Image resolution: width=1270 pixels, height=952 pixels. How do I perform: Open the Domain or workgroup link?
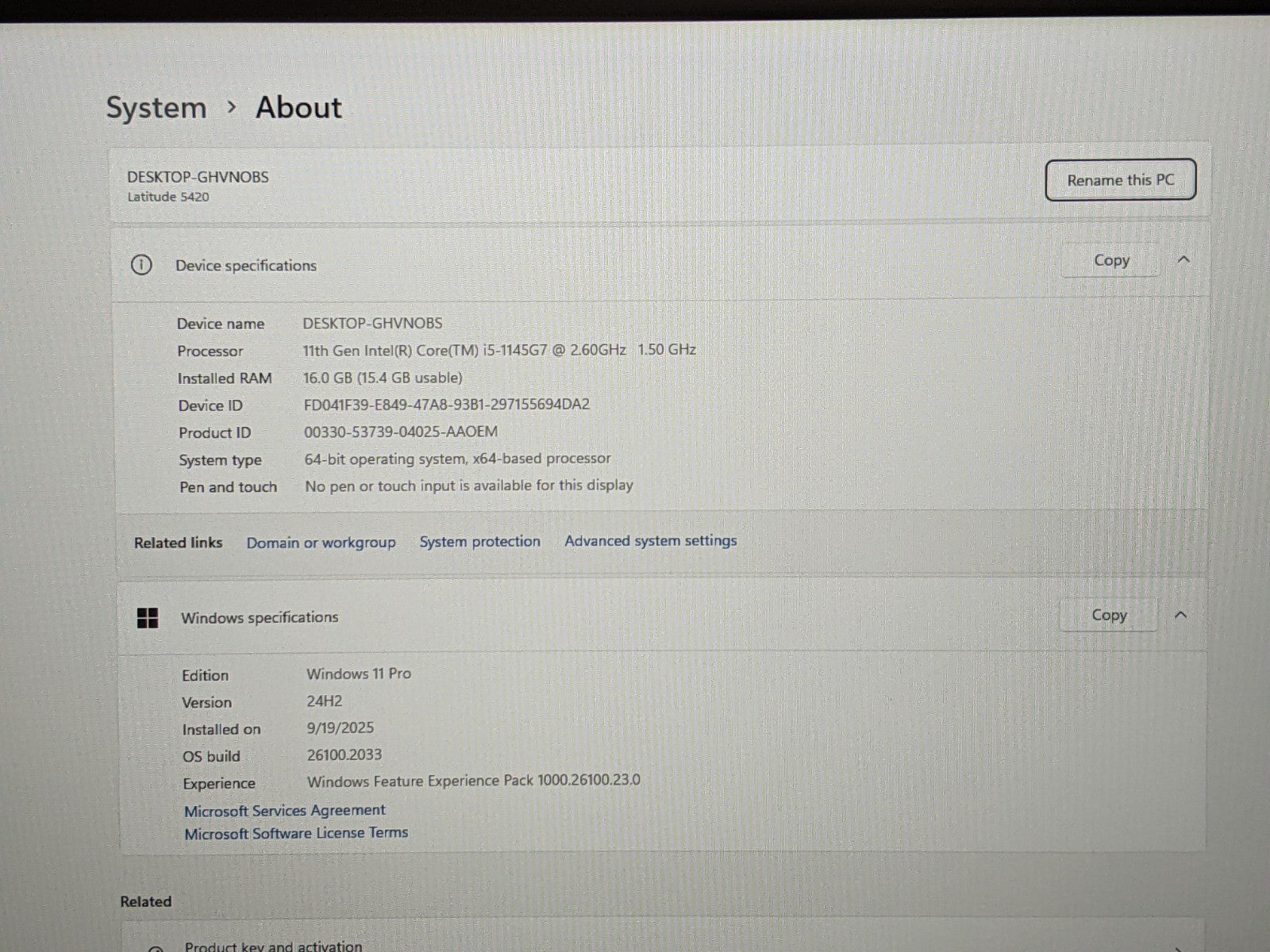point(321,543)
